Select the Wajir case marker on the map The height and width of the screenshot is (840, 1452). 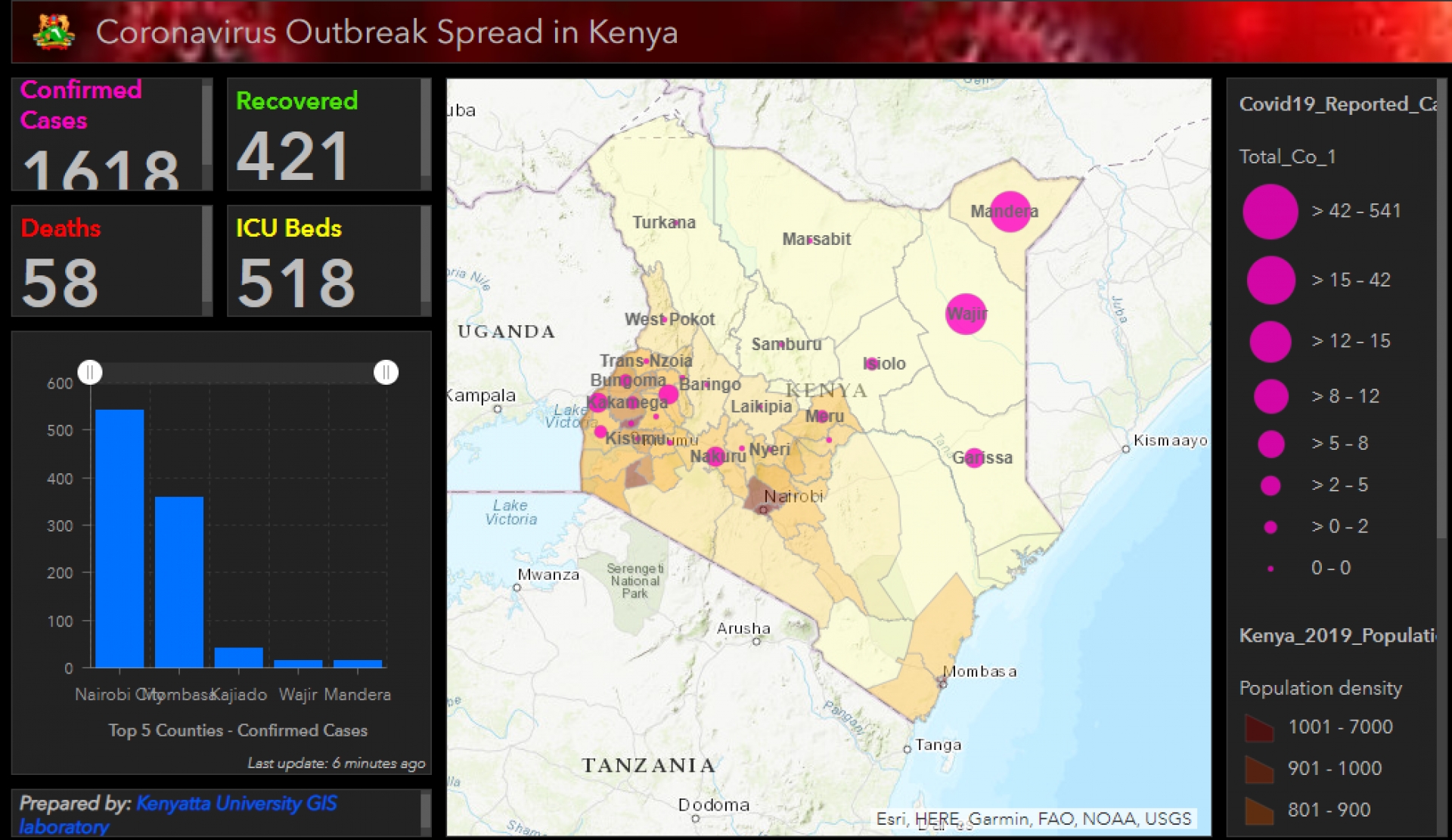point(966,314)
